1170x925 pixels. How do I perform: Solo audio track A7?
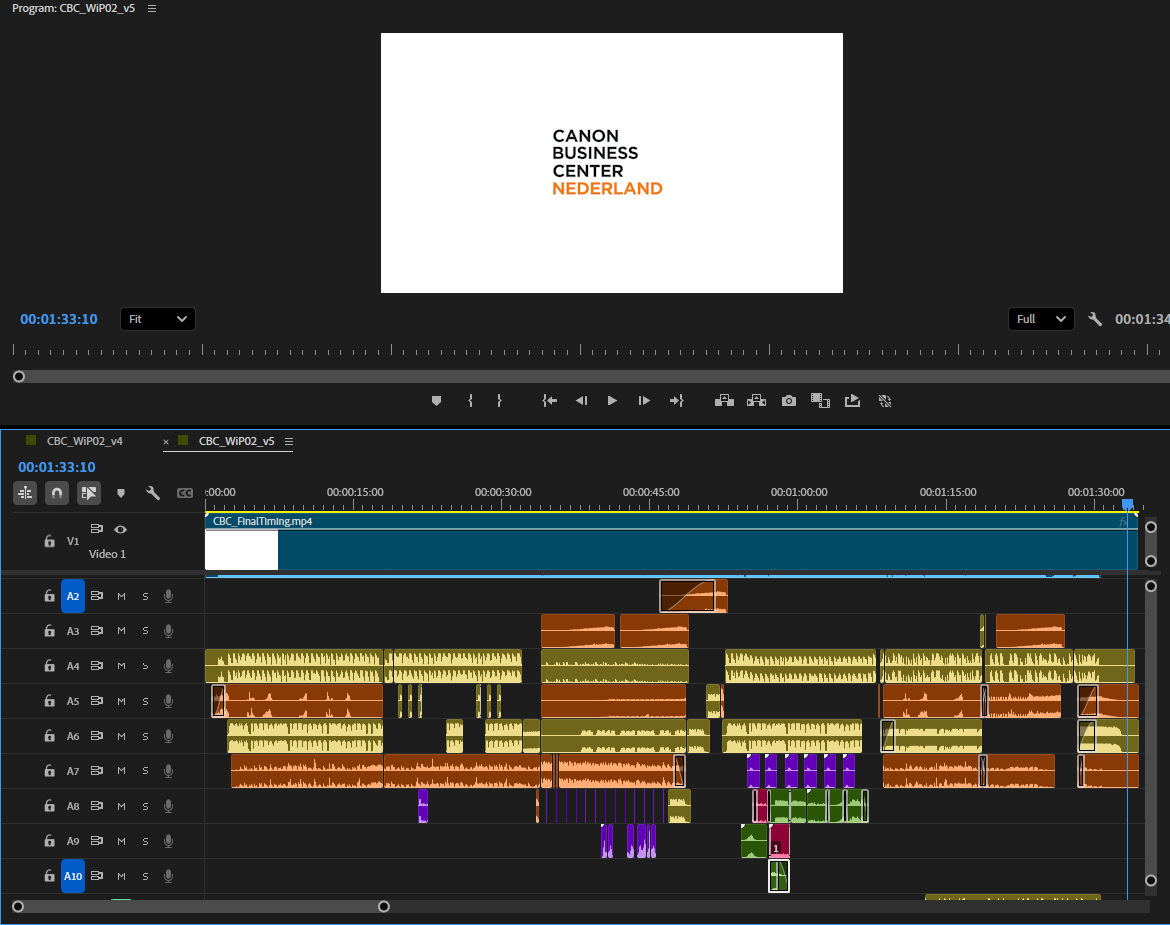pyautogui.click(x=145, y=771)
